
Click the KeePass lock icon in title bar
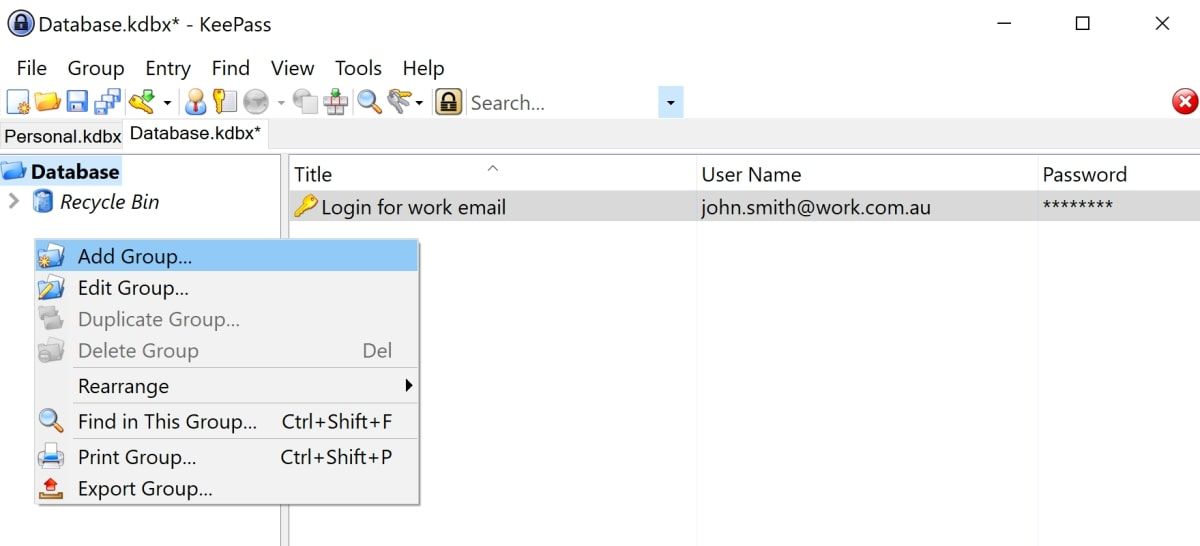click(20, 23)
